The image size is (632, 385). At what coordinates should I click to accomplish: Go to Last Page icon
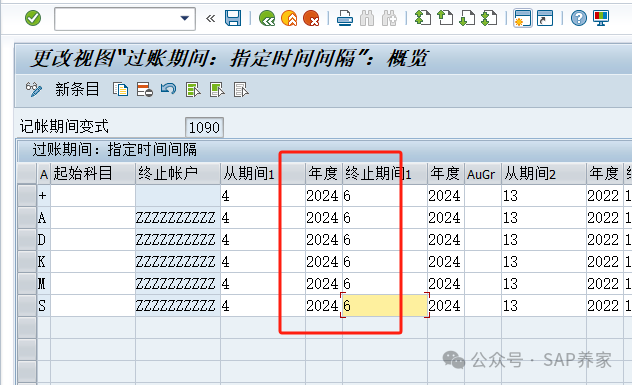(489, 18)
